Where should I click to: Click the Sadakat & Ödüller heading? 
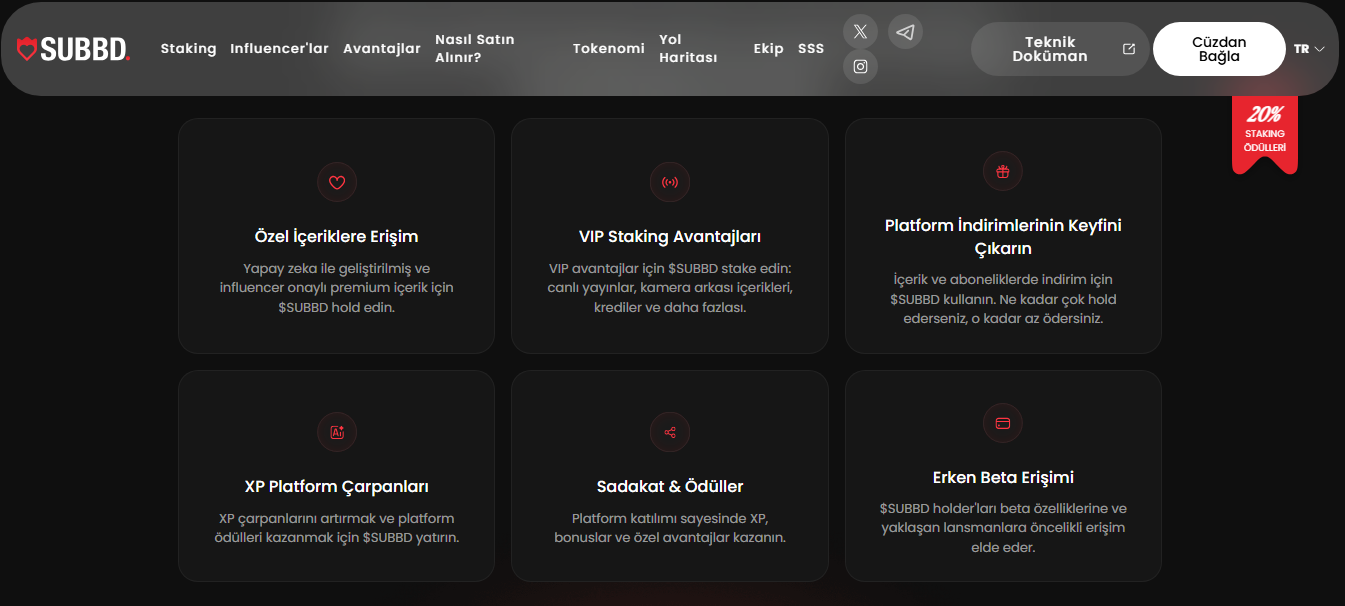(670, 487)
